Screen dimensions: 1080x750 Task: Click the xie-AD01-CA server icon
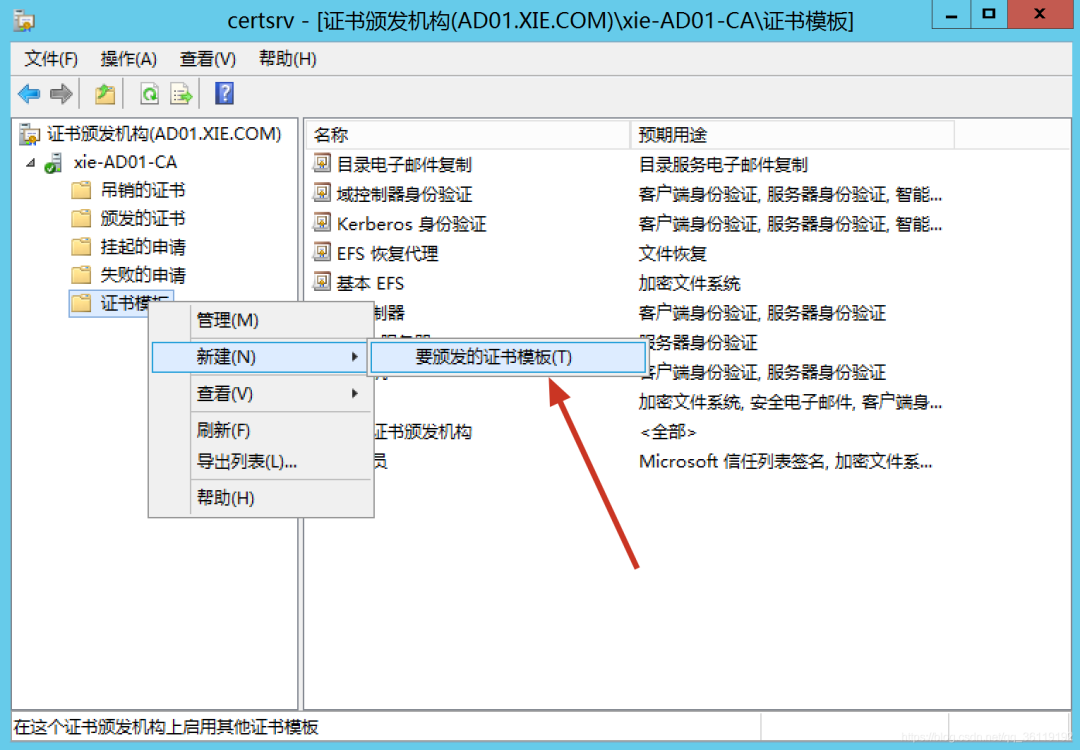53,163
